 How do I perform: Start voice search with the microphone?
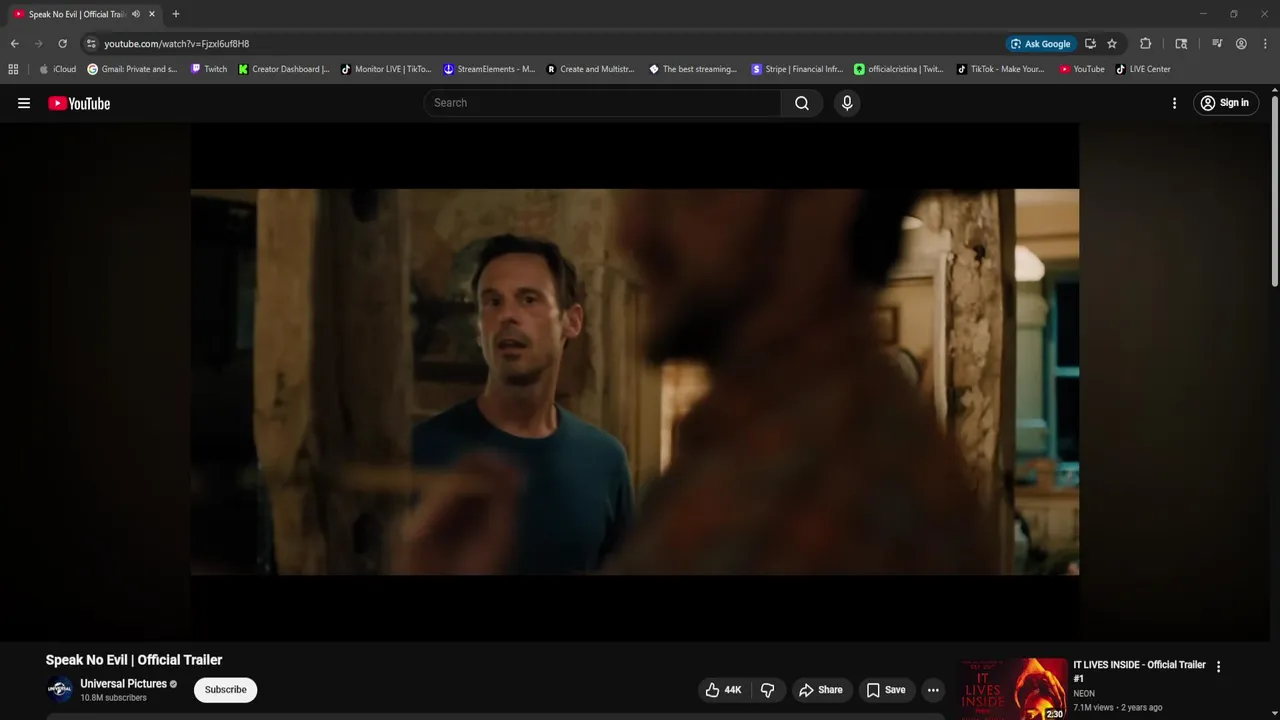click(x=847, y=103)
